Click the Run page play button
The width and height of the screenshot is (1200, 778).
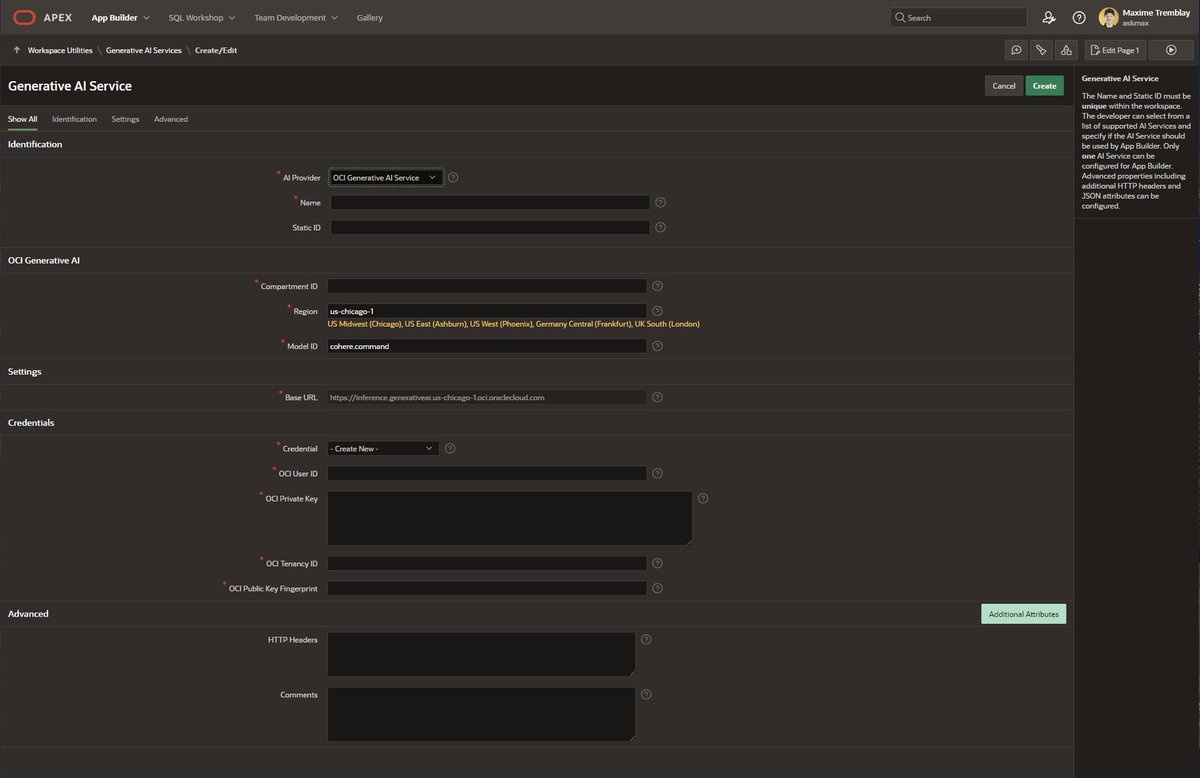pos(1170,50)
